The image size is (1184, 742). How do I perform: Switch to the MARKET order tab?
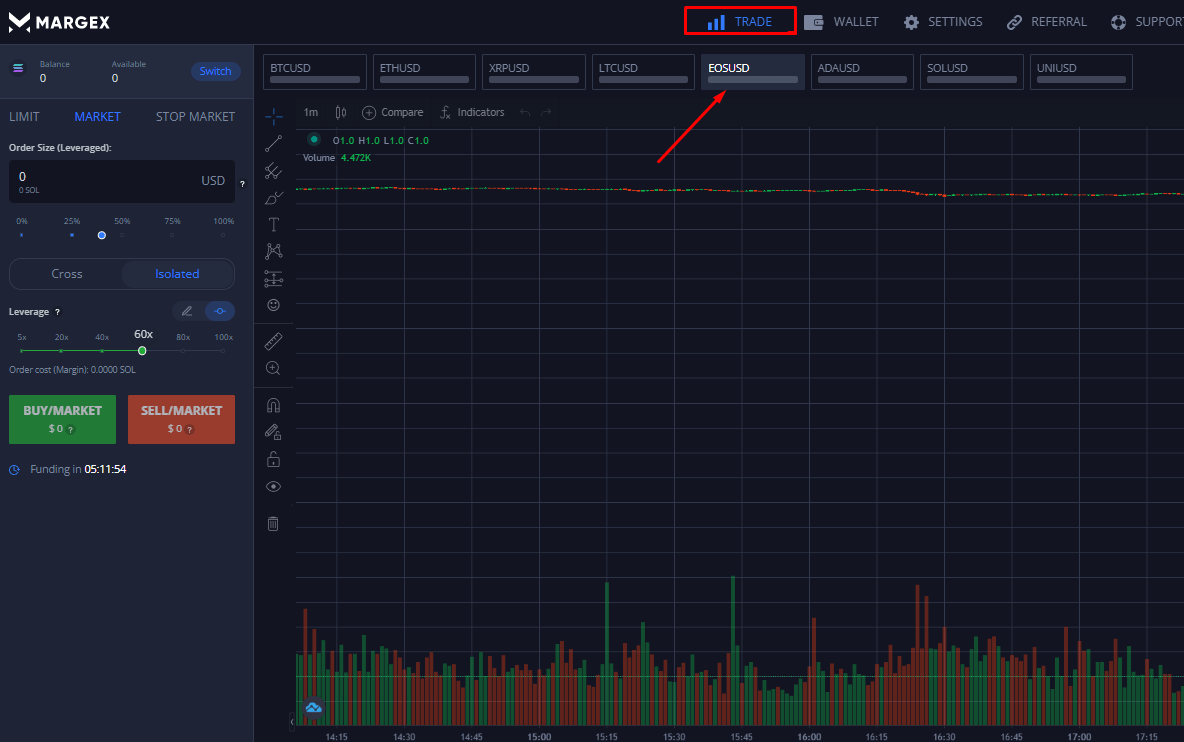point(97,117)
